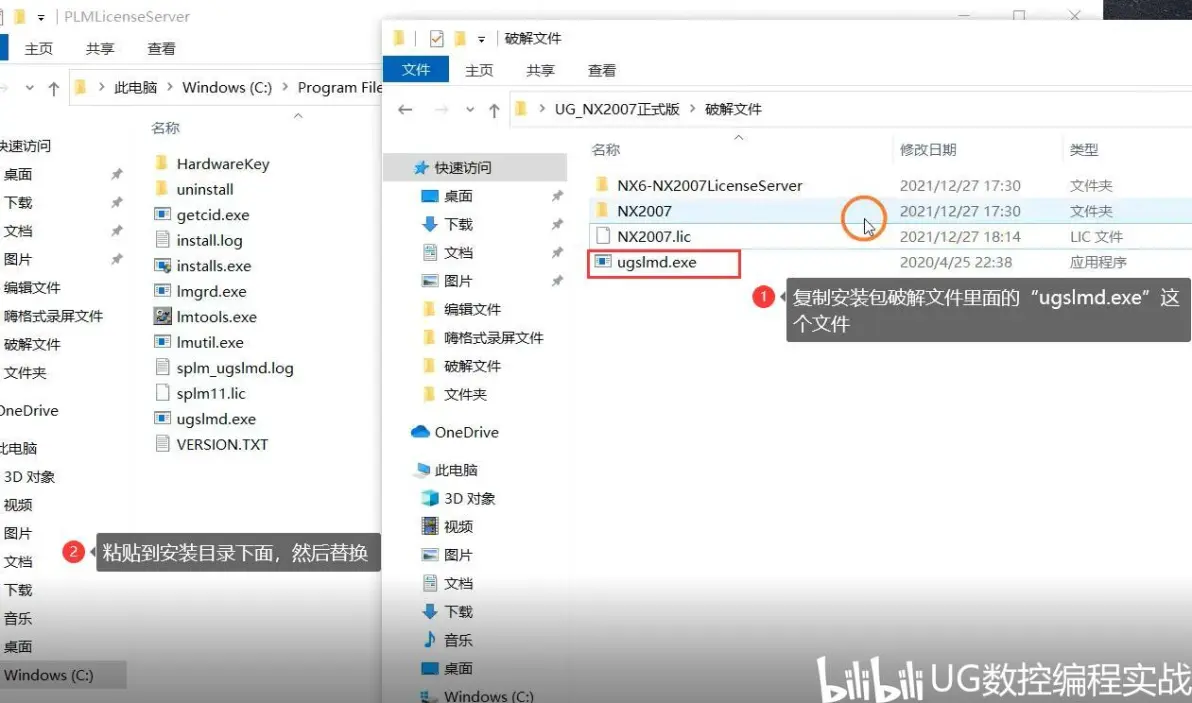Select Windows (C:) in PLMLicenseServer sidebar
This screenshot has height=703, width=1192.
pyautogui.click(x=49, y=675)
